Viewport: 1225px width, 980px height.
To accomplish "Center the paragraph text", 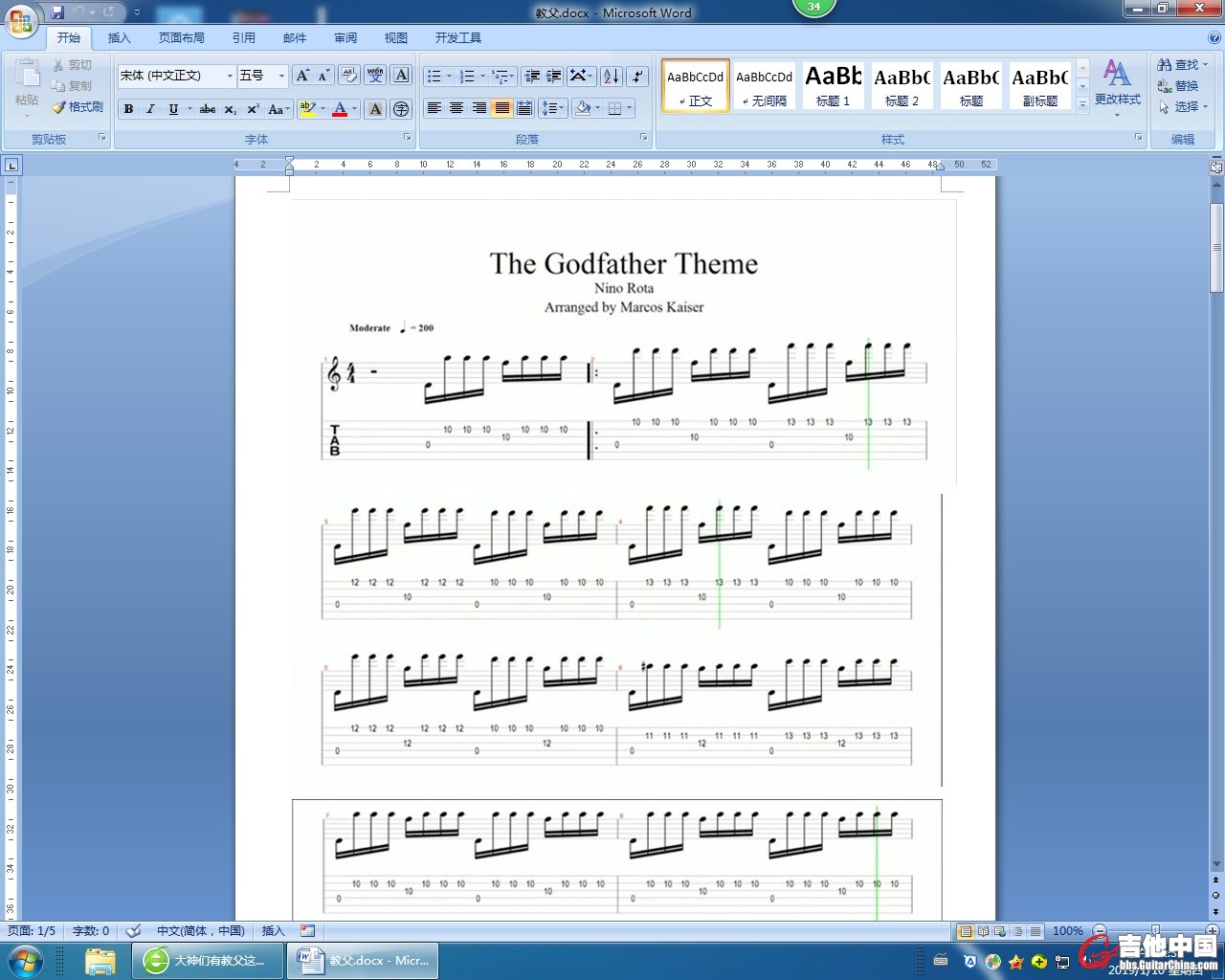I will coord(457,108).
